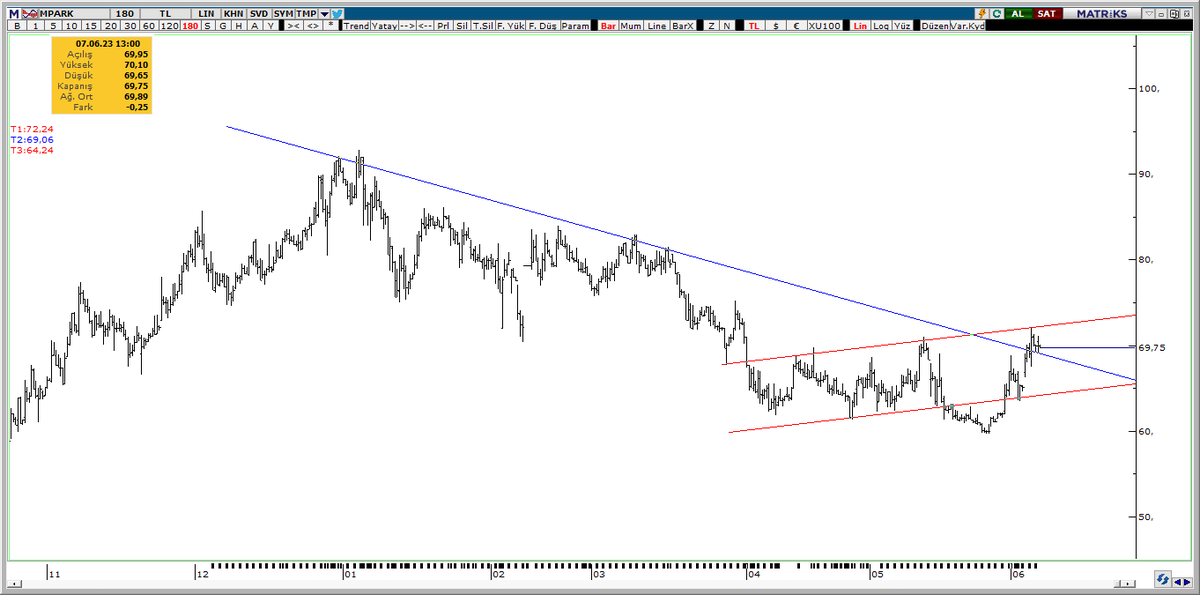Open the Düzen layout menu
Image resolution: width=1200 pixels, height=595 pixels.
[x=935, y=26]
